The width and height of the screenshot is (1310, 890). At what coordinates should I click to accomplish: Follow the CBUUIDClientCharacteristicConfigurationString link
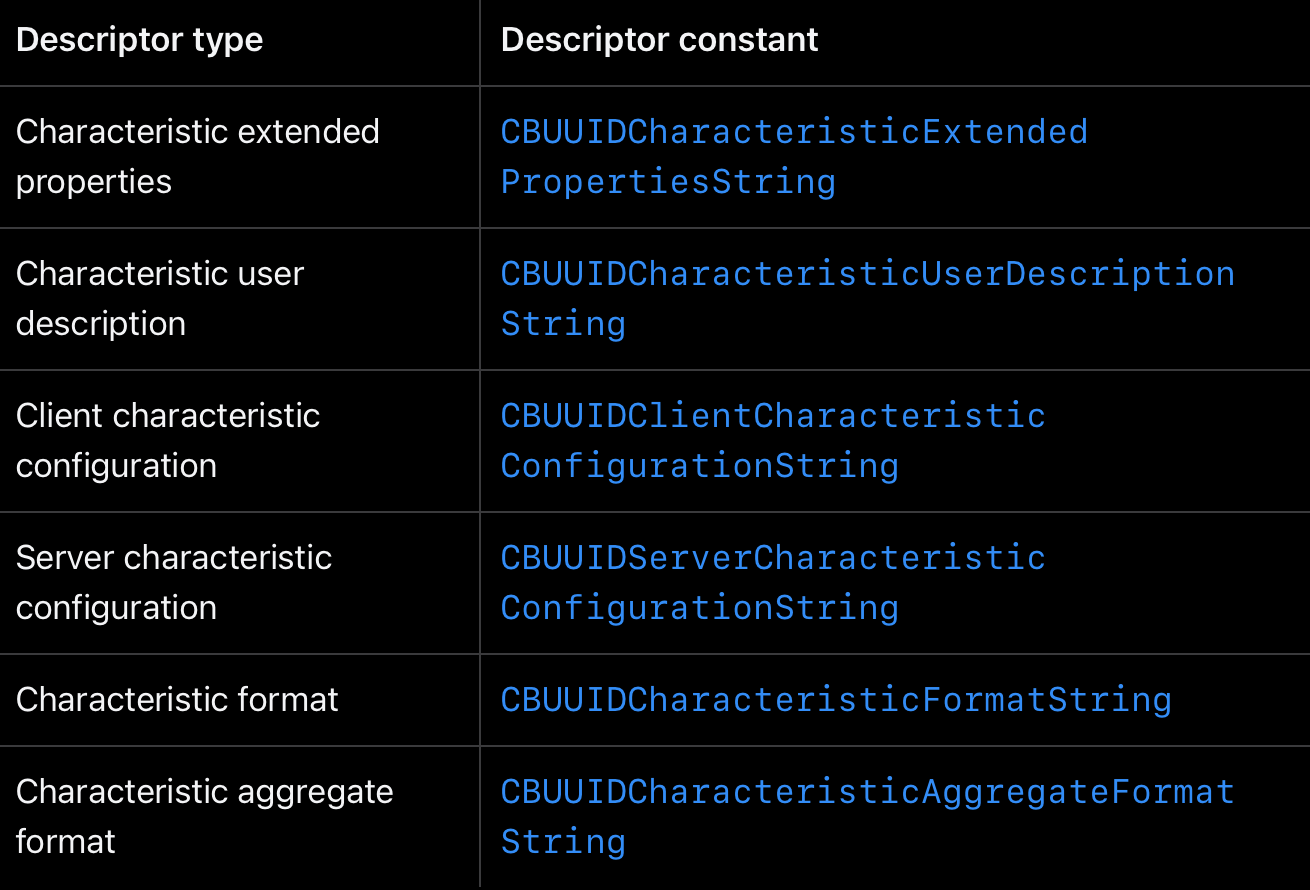773,441
